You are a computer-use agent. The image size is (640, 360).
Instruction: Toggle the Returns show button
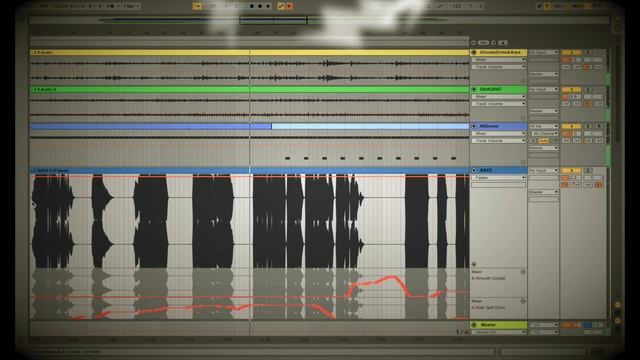pos(618,313)
